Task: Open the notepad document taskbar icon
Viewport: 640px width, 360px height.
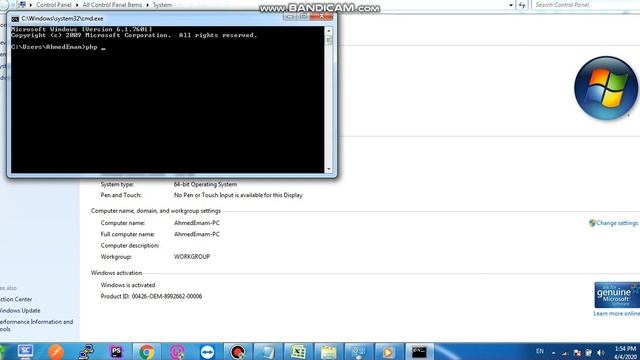Action: [x=268, y=351]
